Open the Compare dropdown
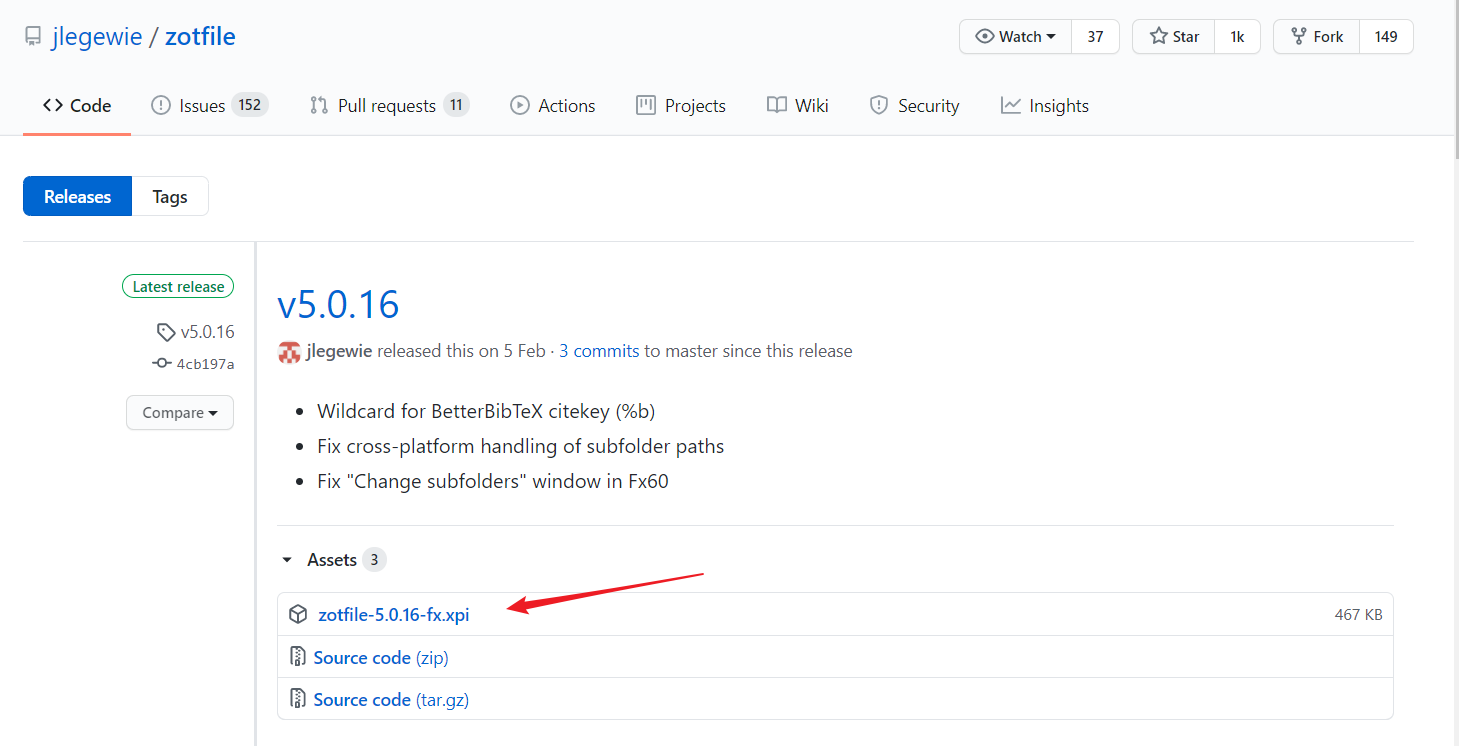The image size is (1459, 746). coord(180,412)
